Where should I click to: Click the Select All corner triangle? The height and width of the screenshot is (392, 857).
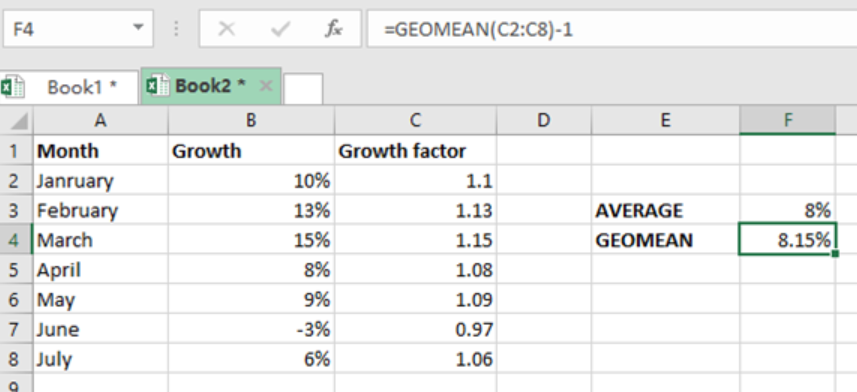point(19,121)
